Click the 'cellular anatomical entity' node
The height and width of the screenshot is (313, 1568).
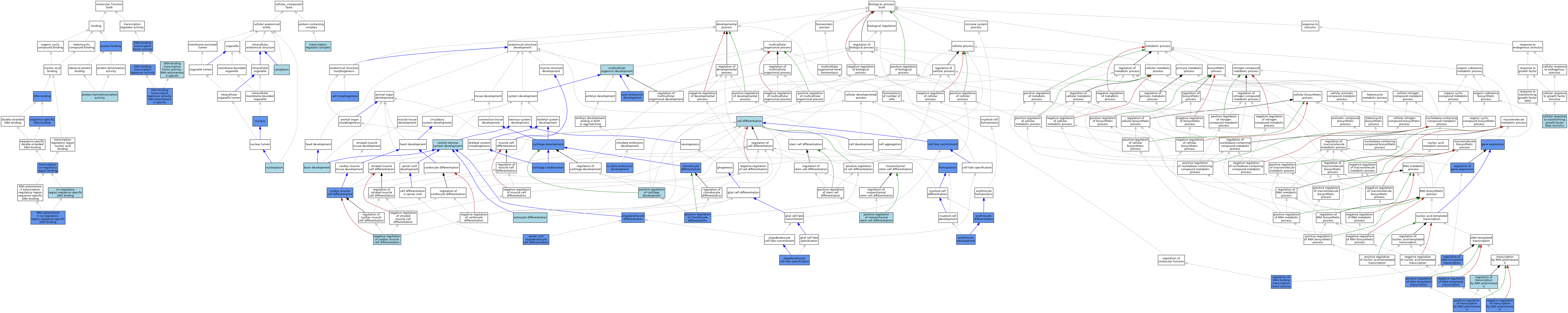click(267, 26)
